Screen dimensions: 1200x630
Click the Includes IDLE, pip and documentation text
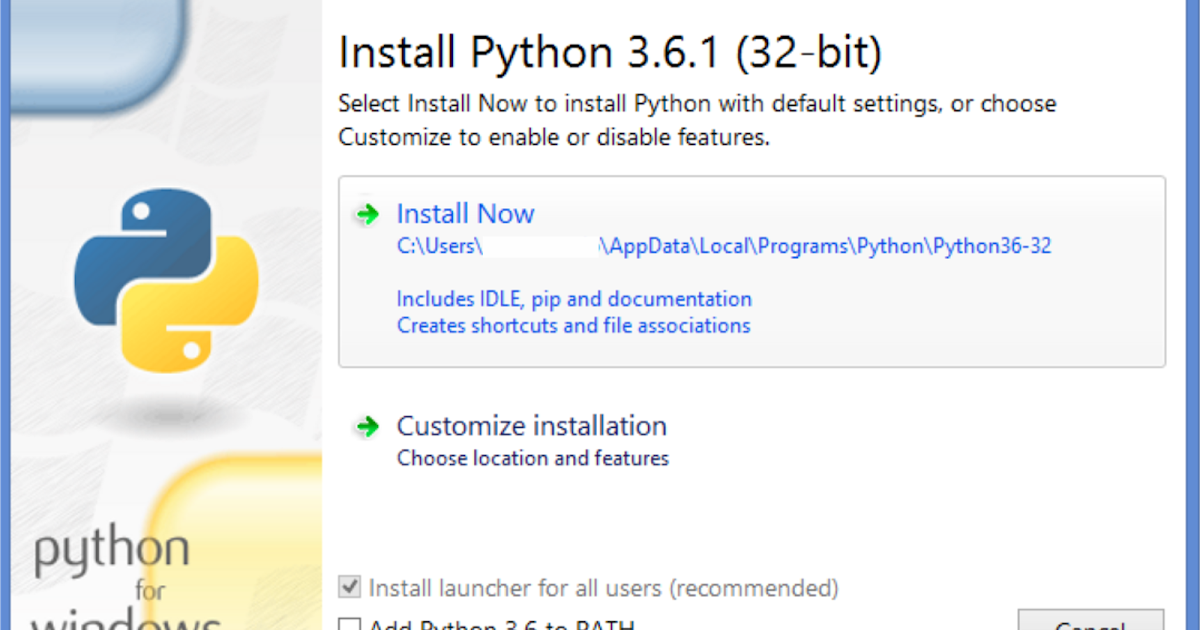pos(574,298)
